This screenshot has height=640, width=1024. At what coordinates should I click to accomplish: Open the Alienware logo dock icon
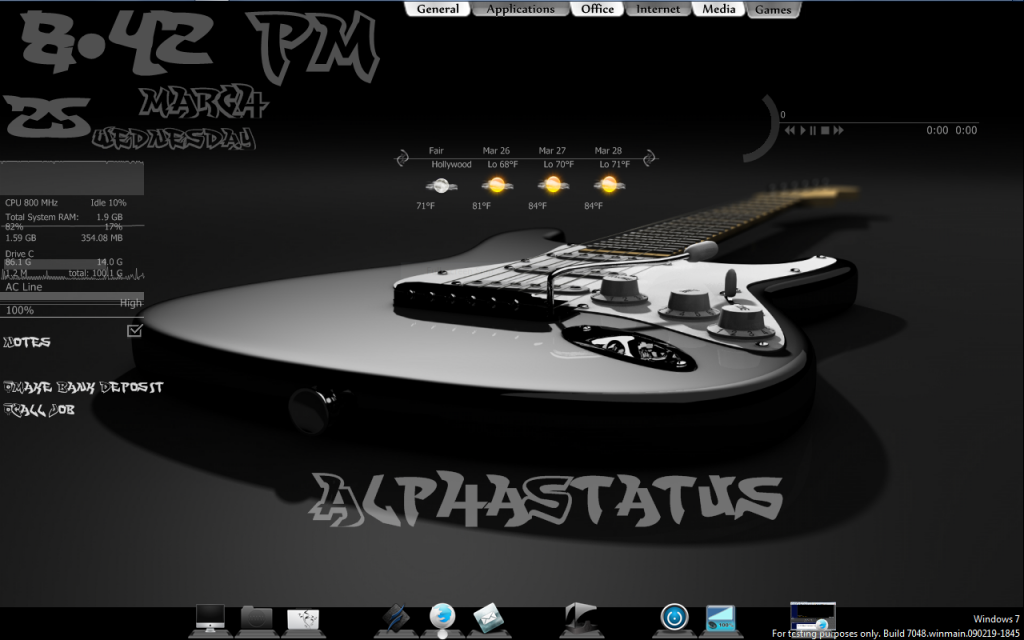(x=581, y=619)
